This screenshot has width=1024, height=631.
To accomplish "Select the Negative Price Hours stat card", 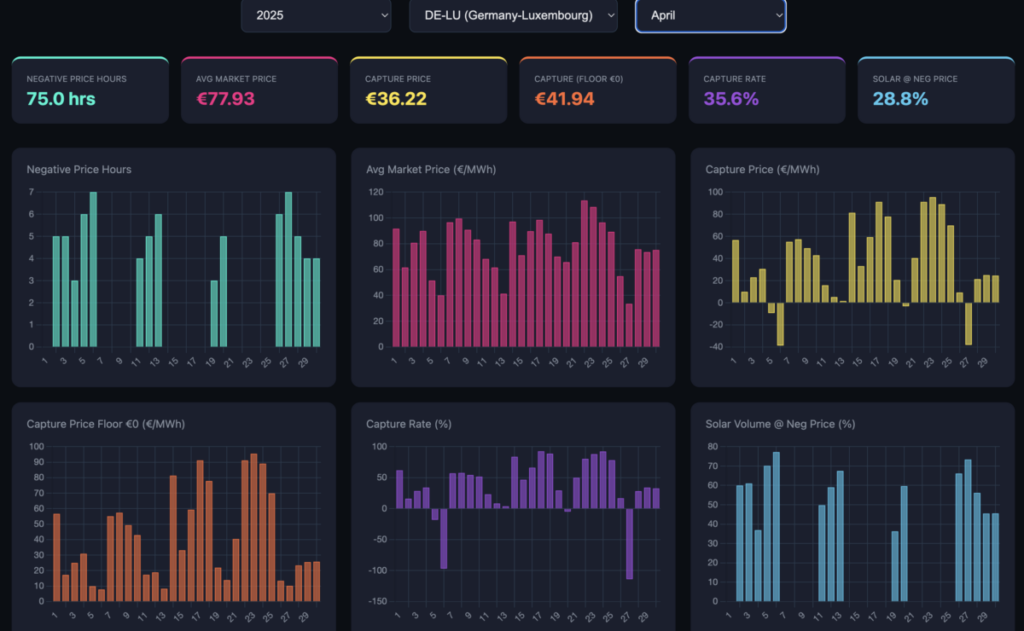I will coord(89,89).
